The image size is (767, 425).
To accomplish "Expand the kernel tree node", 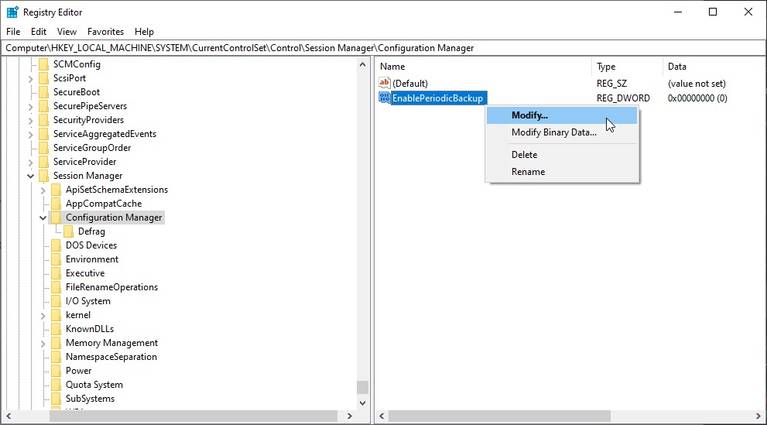I will click(43, 316).
